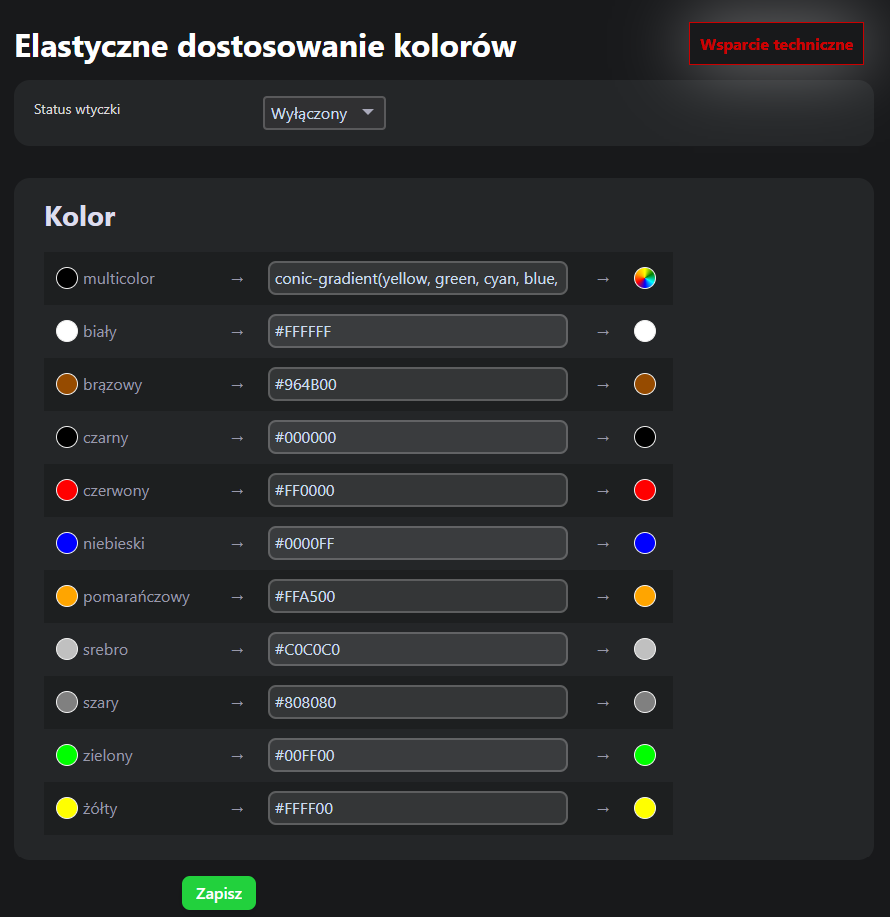890x917 pixels.
Task: Click the orange pomarańczowy source swatch
Action: [x=67, y=596]
